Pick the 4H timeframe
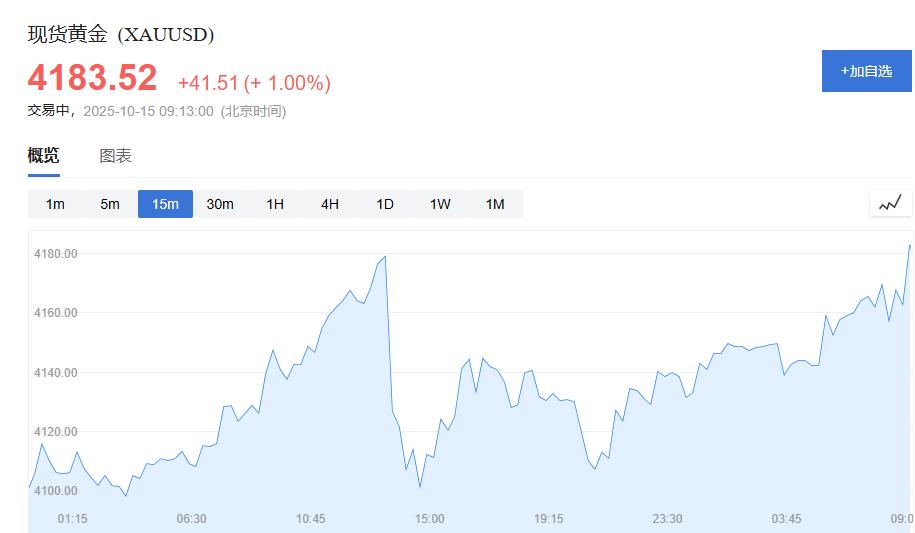This screenshot has width=915, height=533. [330, 204]
